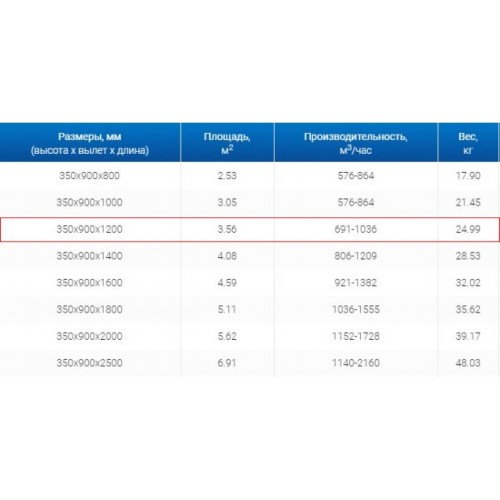Select the 350x900x1600 size cell
Screen dimensions: 500x500
(89, 283)
